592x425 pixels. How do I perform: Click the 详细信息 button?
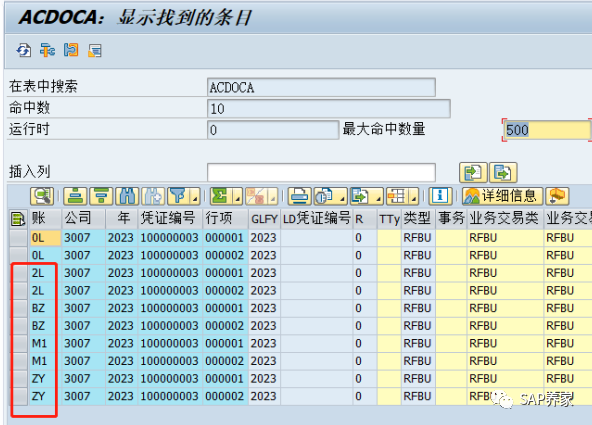tap(503, 196)
